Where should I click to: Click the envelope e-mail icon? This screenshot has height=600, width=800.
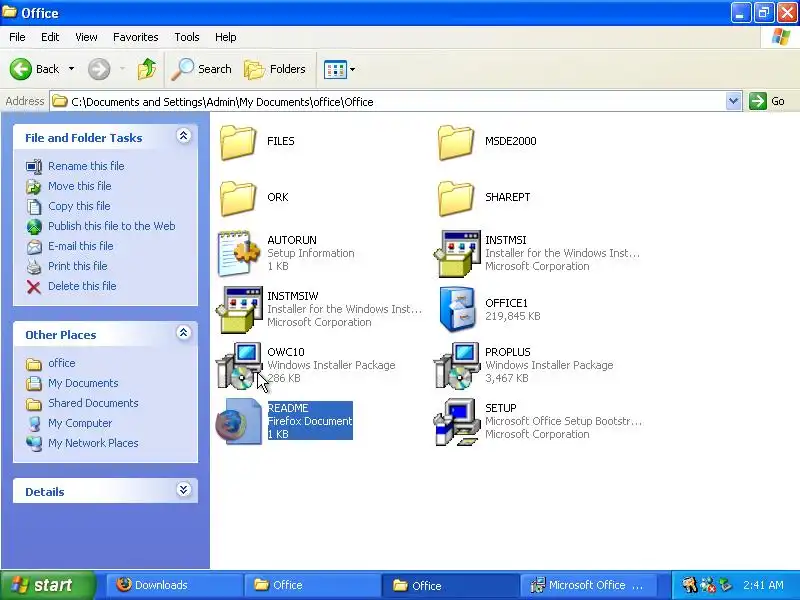(x=34, y=246)
